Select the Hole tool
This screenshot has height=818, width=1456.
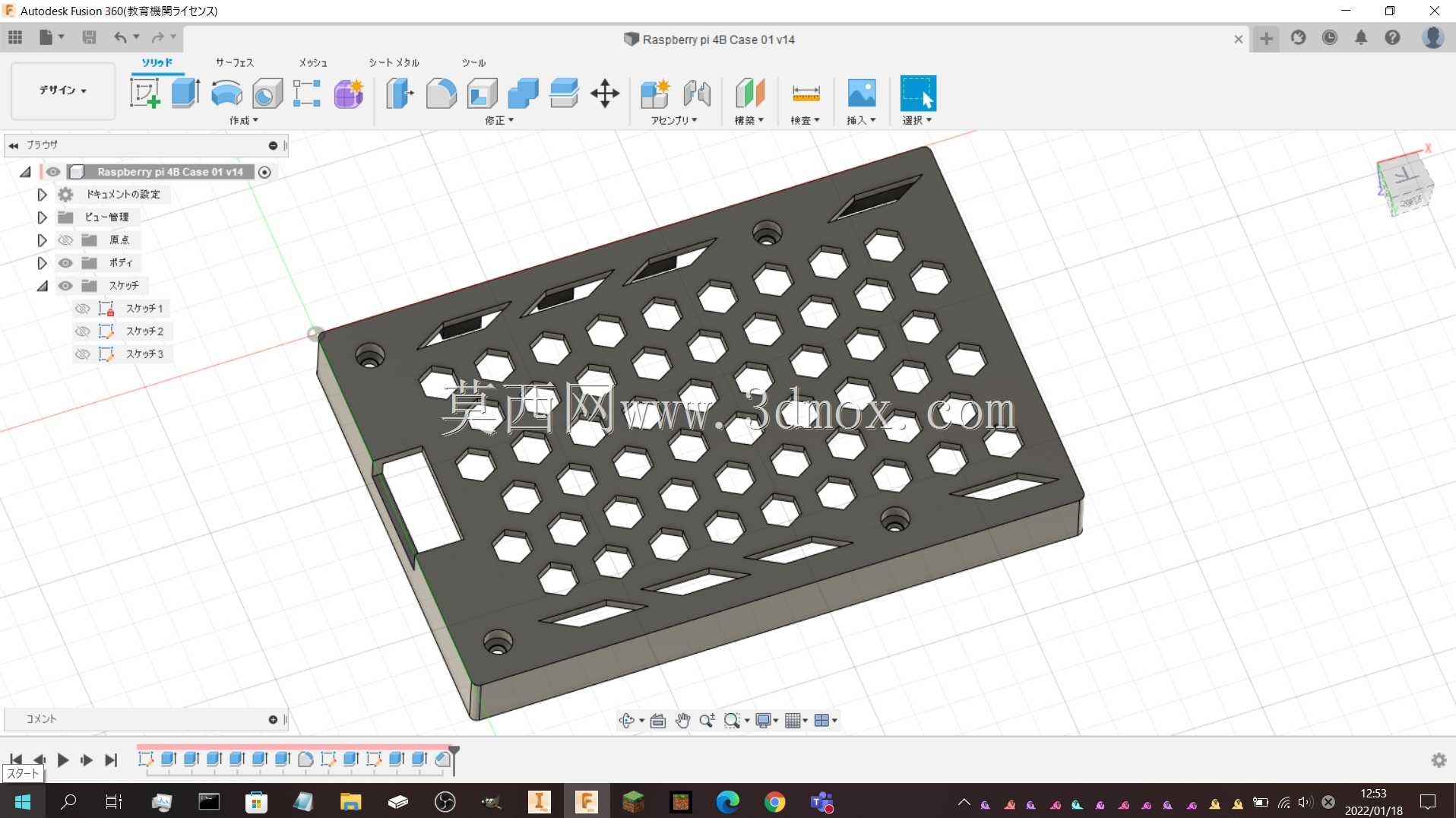tap(267, 94)
